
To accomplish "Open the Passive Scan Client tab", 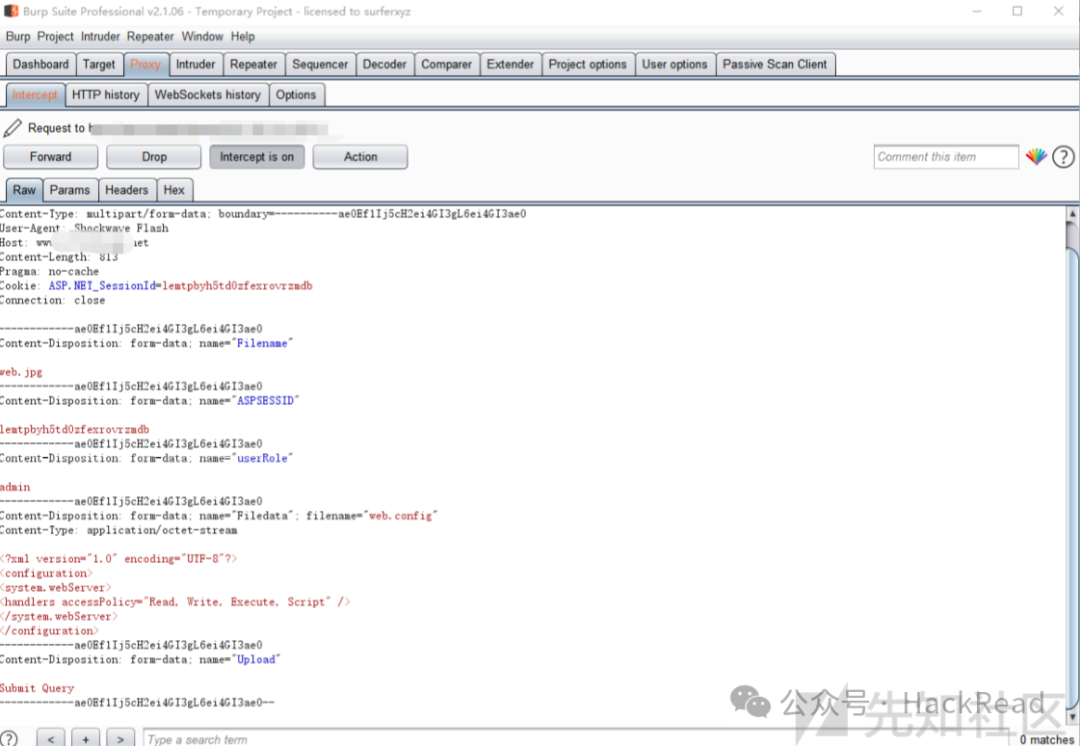I will click(775, 64).
